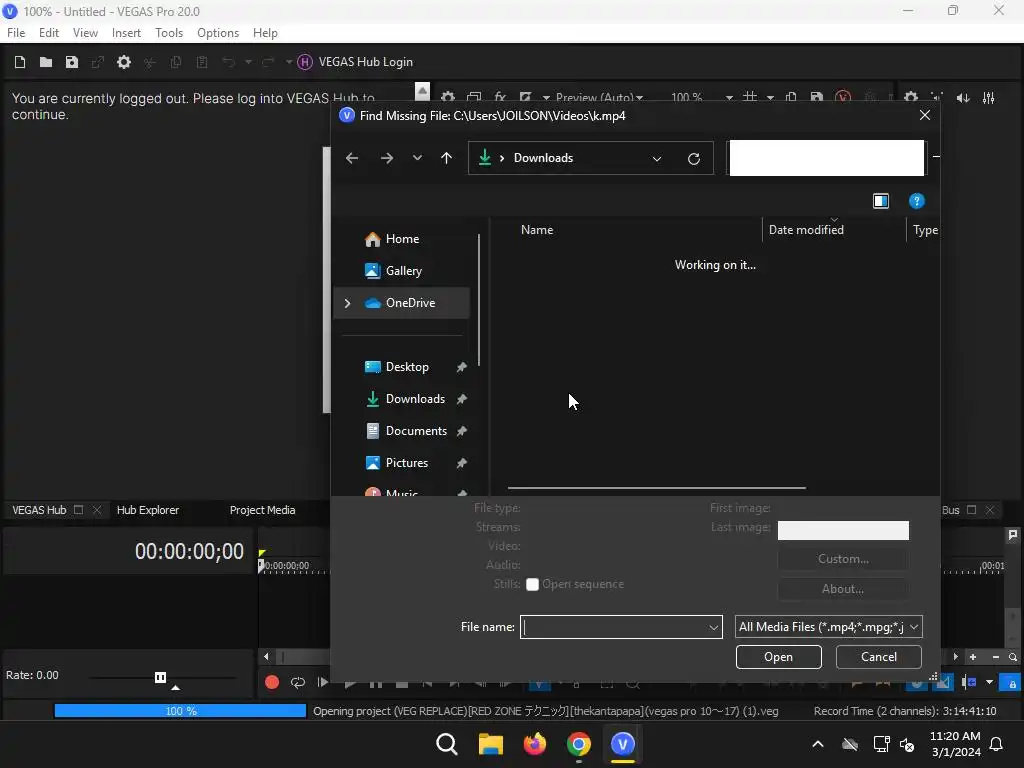This screenshot has height=768, width=1024.
Task: Click the search box in file dialog
Action: coord(827,158)
